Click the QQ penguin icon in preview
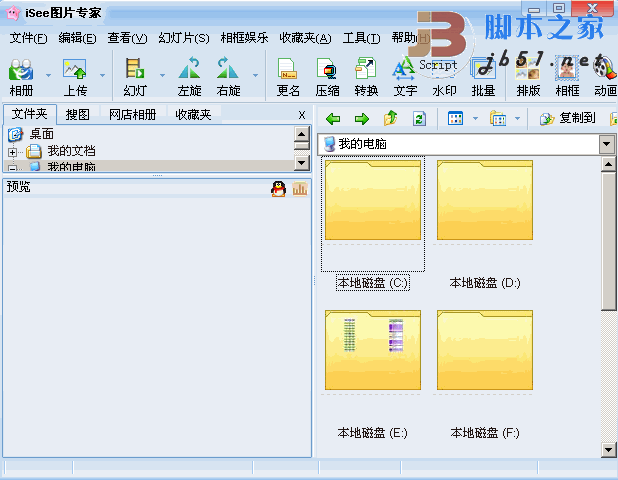 pyautogui.click(x=278, y=189)
